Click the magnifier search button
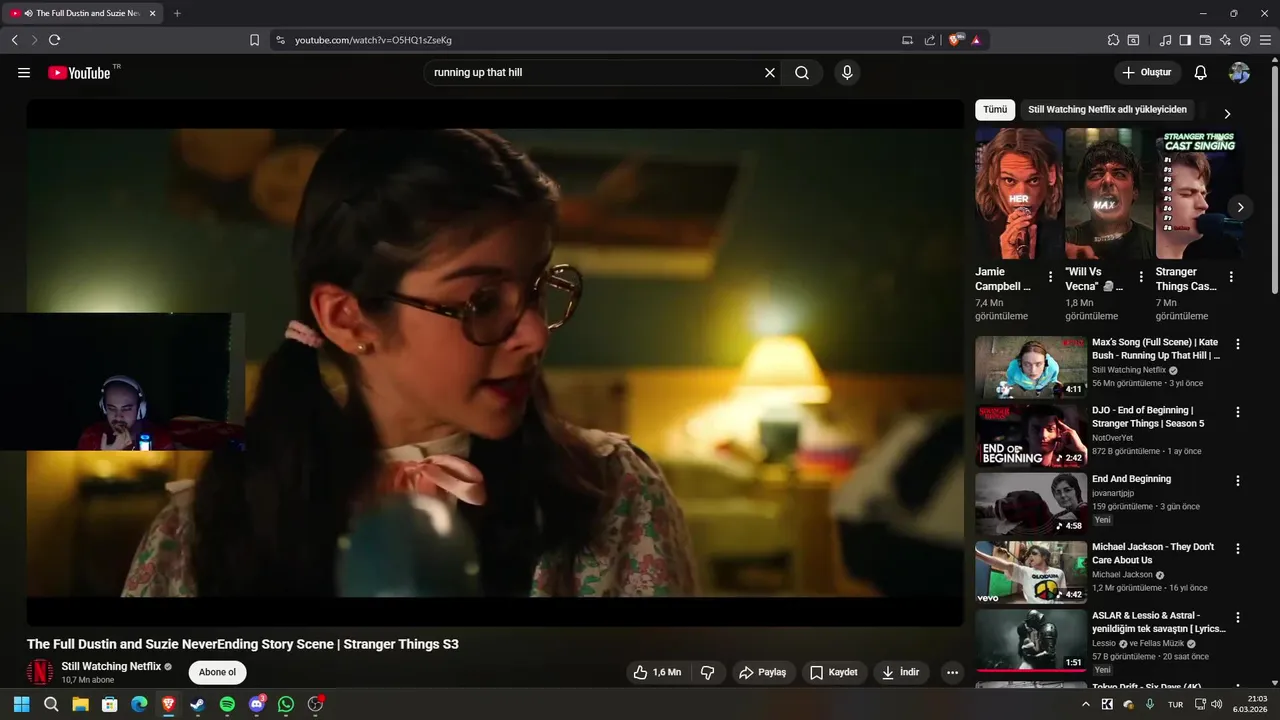This screenshot has height=720, width=1280. pos(802,73)
